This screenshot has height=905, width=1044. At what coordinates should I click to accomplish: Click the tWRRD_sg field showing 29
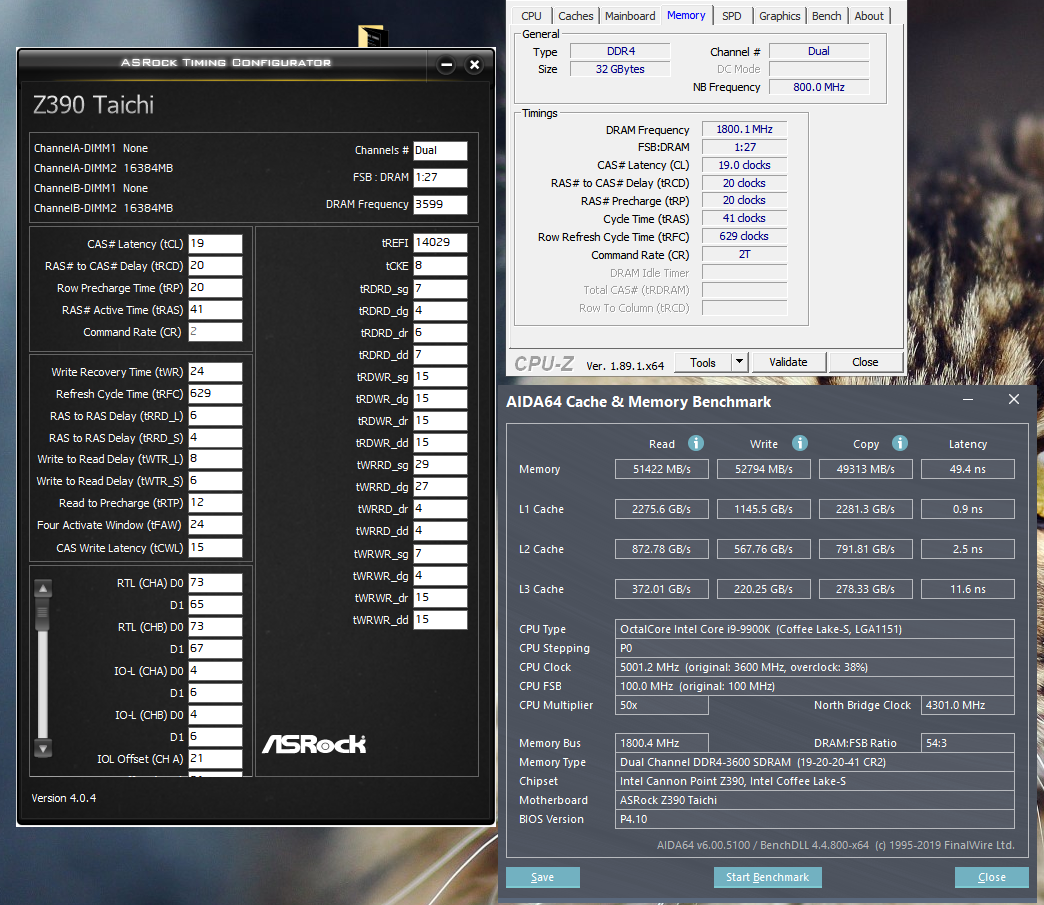pos(440,465)
